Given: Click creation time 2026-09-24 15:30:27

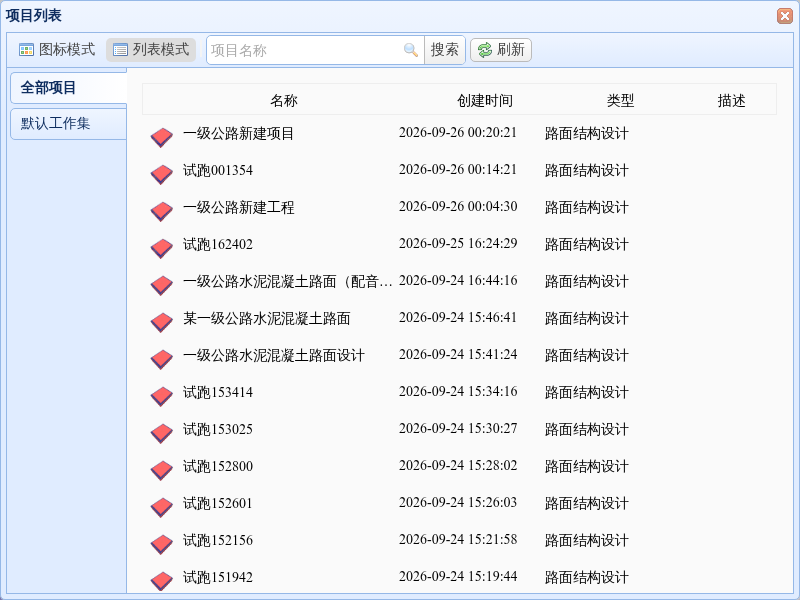Looking at the screenshot, I should click(x=458, y=429).
